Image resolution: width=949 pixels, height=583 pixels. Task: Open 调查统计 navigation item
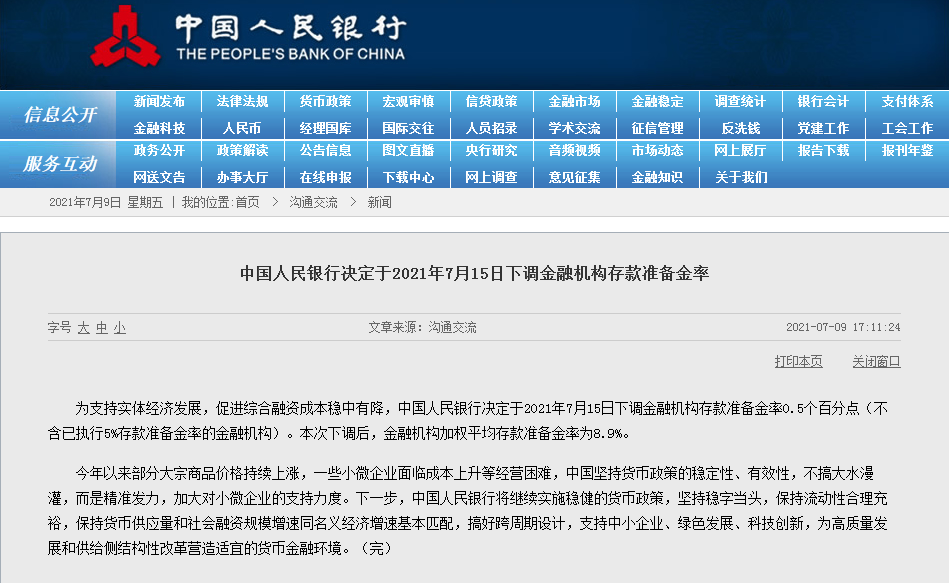point(740,101)
